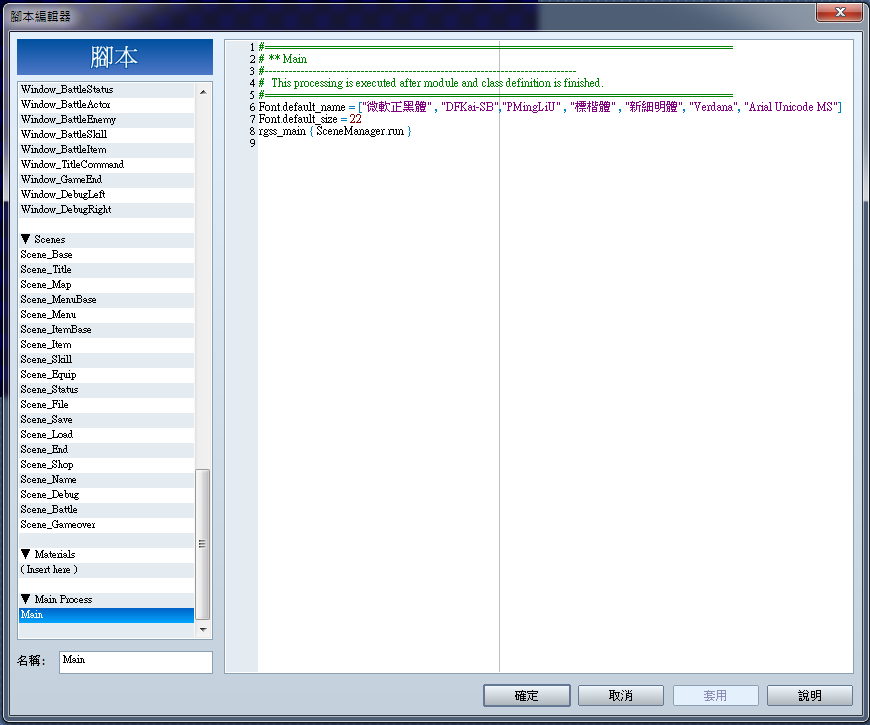
Task: Open the Scene_MenuBase script
Action: 107,300
